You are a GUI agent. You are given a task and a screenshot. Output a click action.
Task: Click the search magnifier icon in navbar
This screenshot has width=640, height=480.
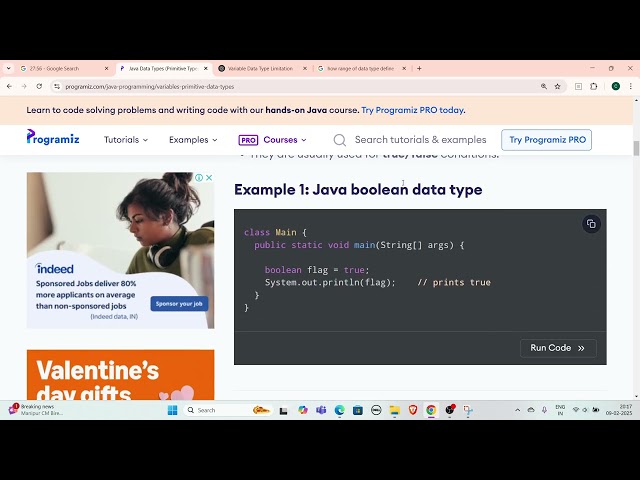(340, 140)
